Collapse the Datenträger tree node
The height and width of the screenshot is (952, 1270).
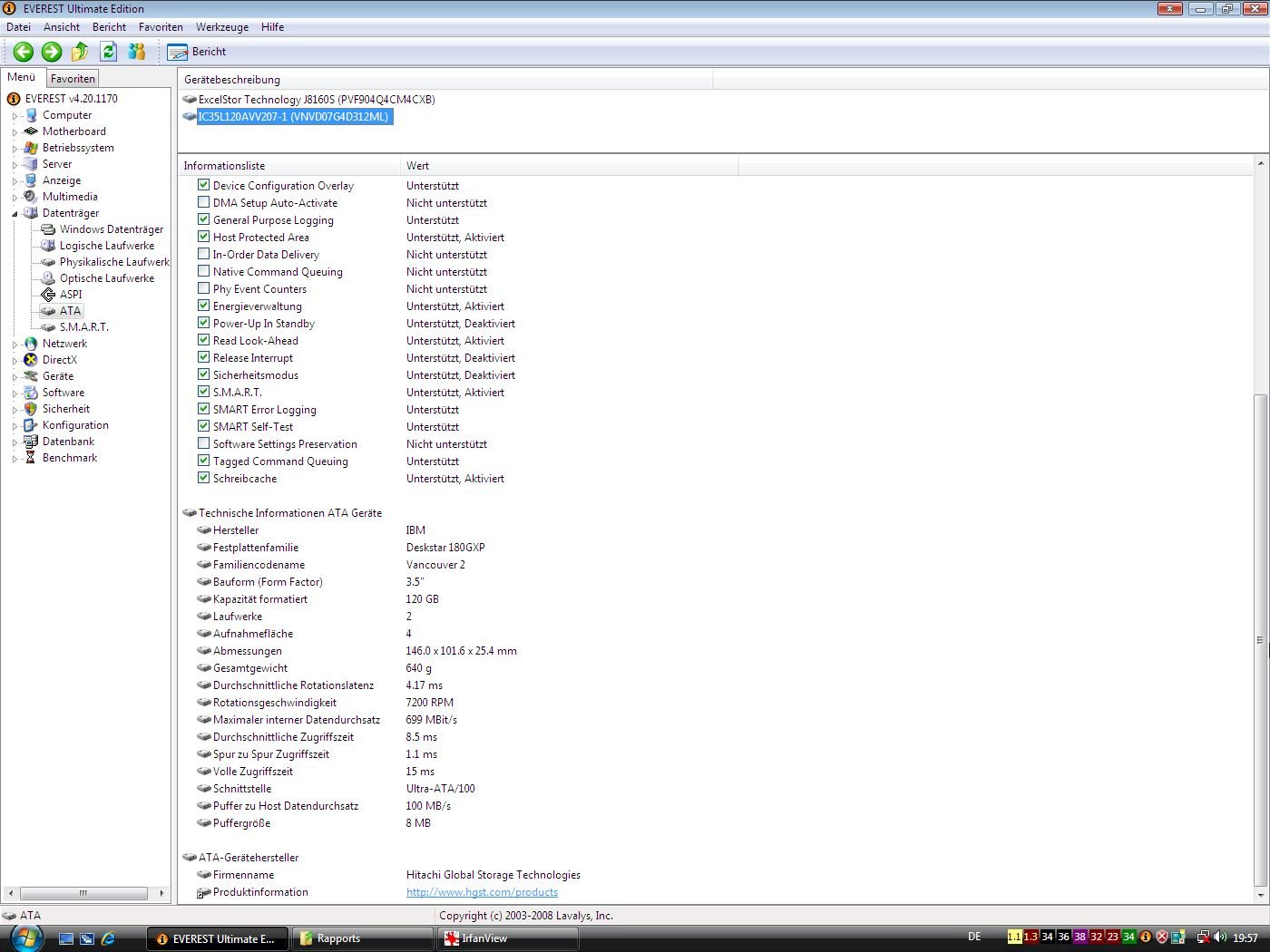(x=15, y=214)
